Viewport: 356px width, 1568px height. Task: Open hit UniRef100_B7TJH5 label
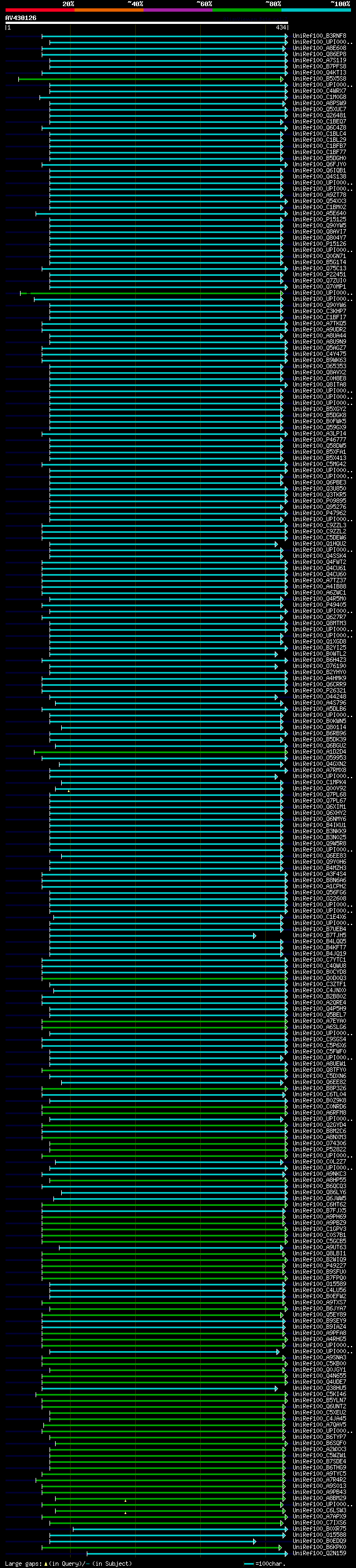[x=319, y=936]
